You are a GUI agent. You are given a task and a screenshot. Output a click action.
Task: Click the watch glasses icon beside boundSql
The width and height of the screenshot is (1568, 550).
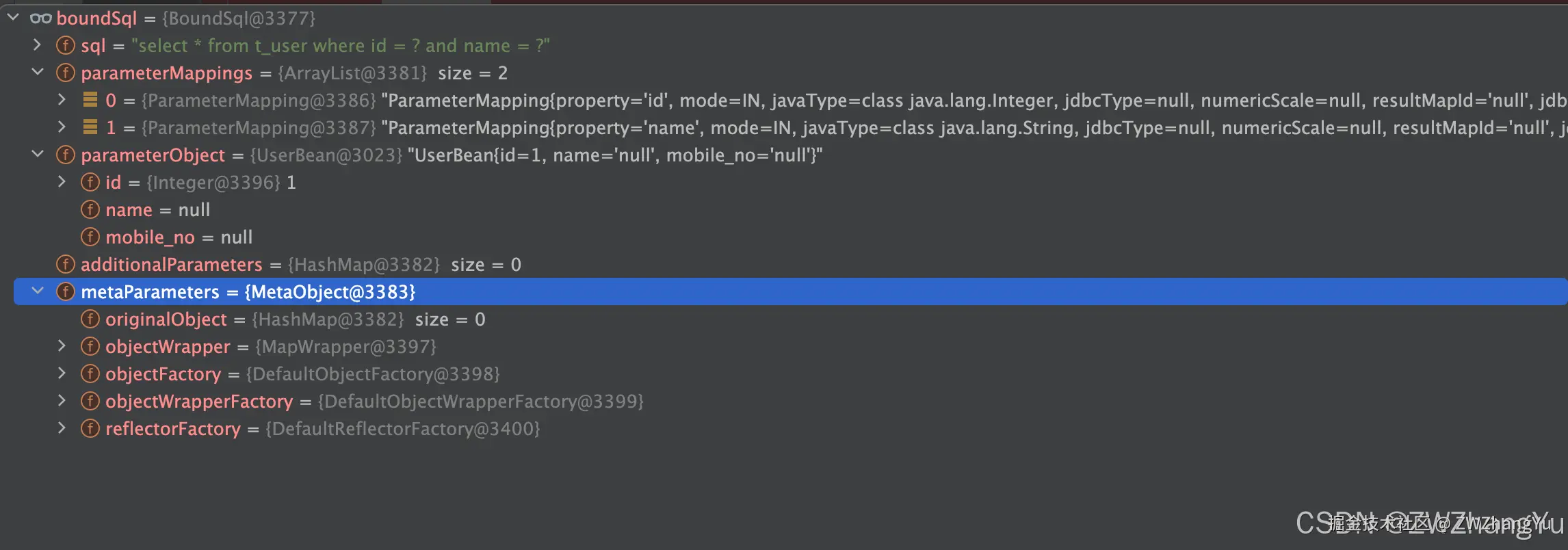pos(41,18)
